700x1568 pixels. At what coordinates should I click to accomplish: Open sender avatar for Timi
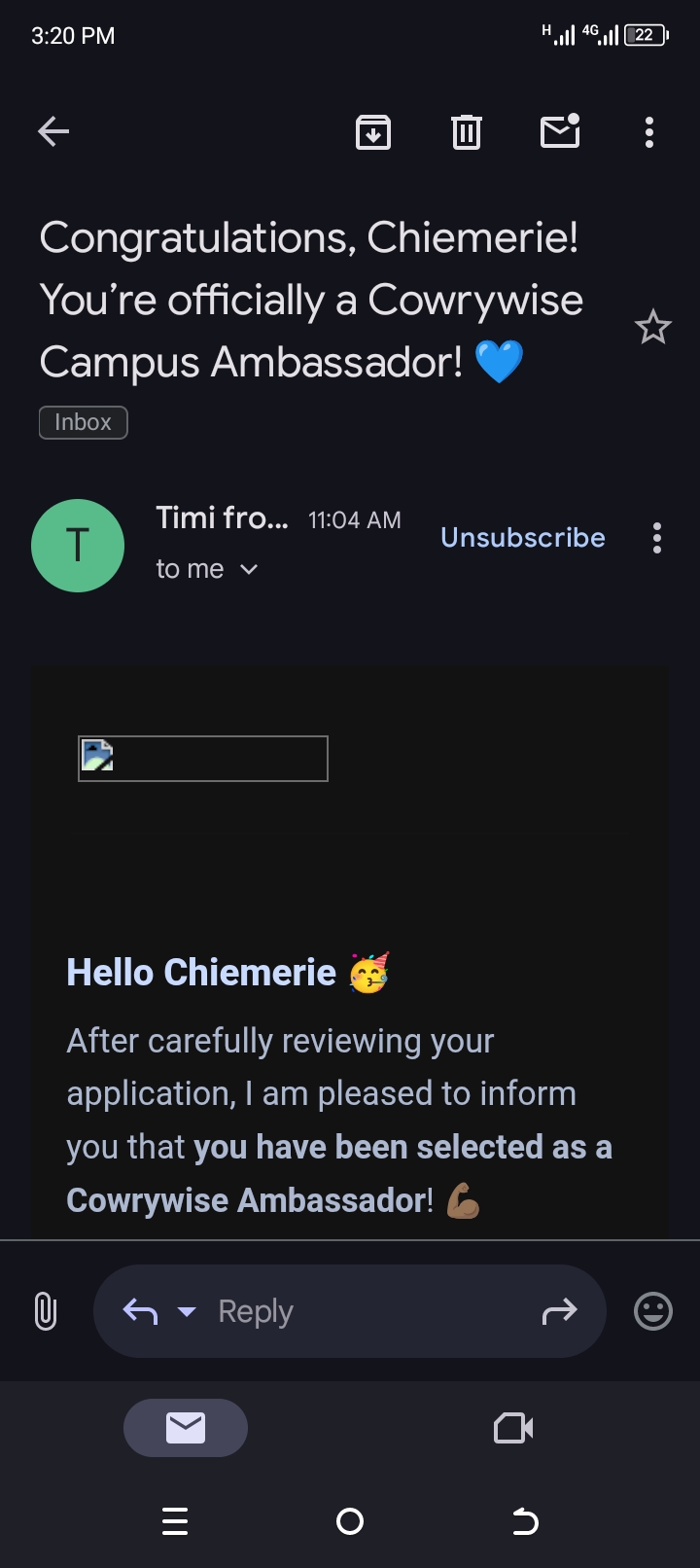(78, 546)
